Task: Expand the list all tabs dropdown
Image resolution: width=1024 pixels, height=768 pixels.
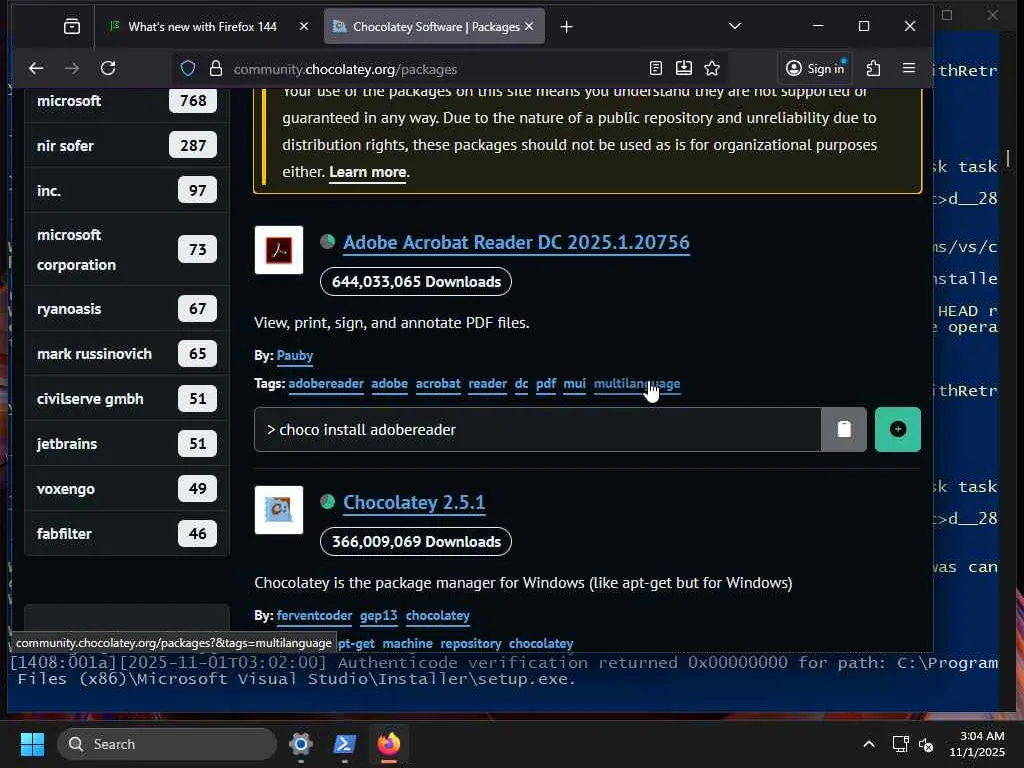Action: pyautogui.click(x=735, y=26)
